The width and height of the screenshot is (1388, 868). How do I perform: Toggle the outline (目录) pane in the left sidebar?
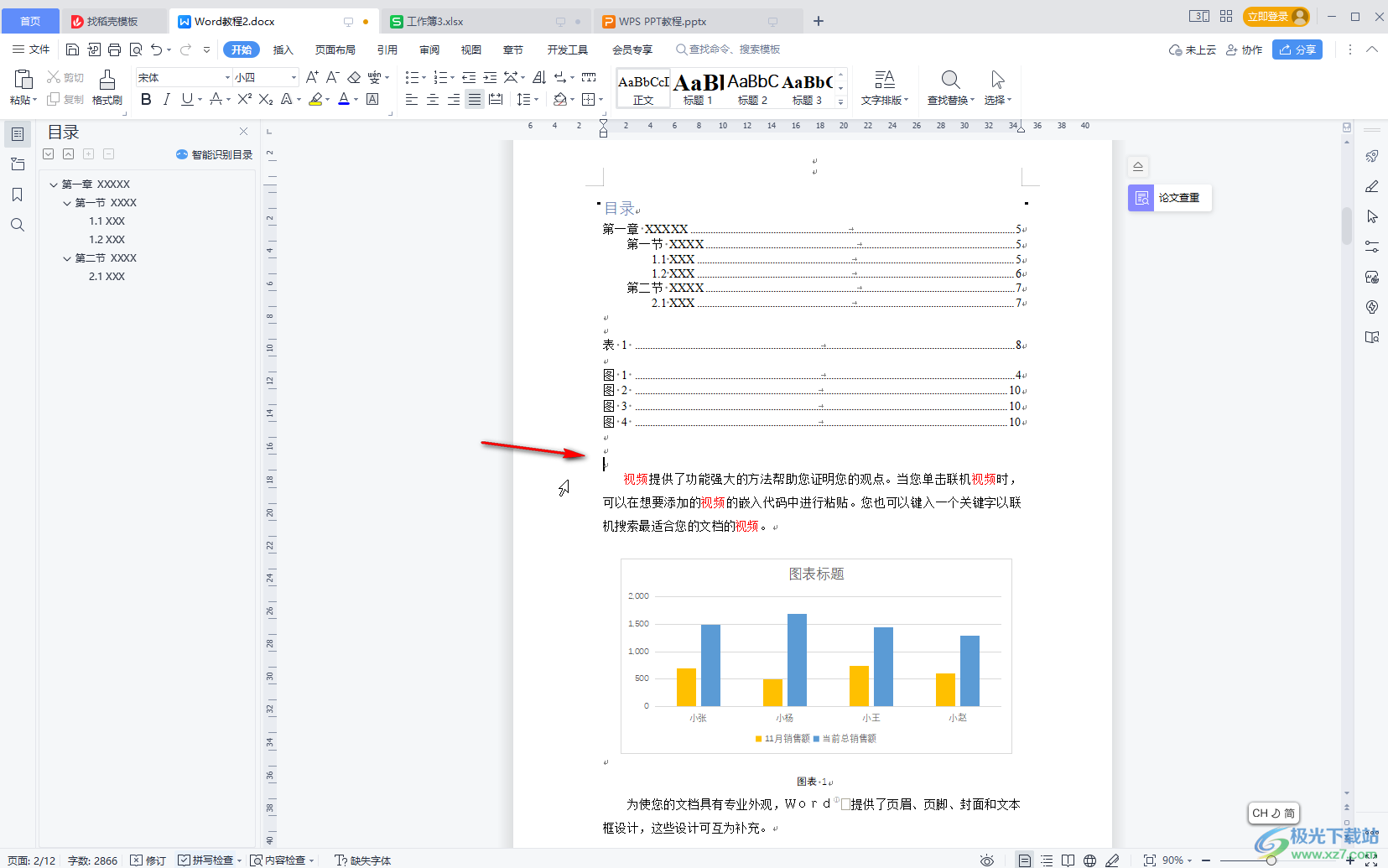[18, 134]
